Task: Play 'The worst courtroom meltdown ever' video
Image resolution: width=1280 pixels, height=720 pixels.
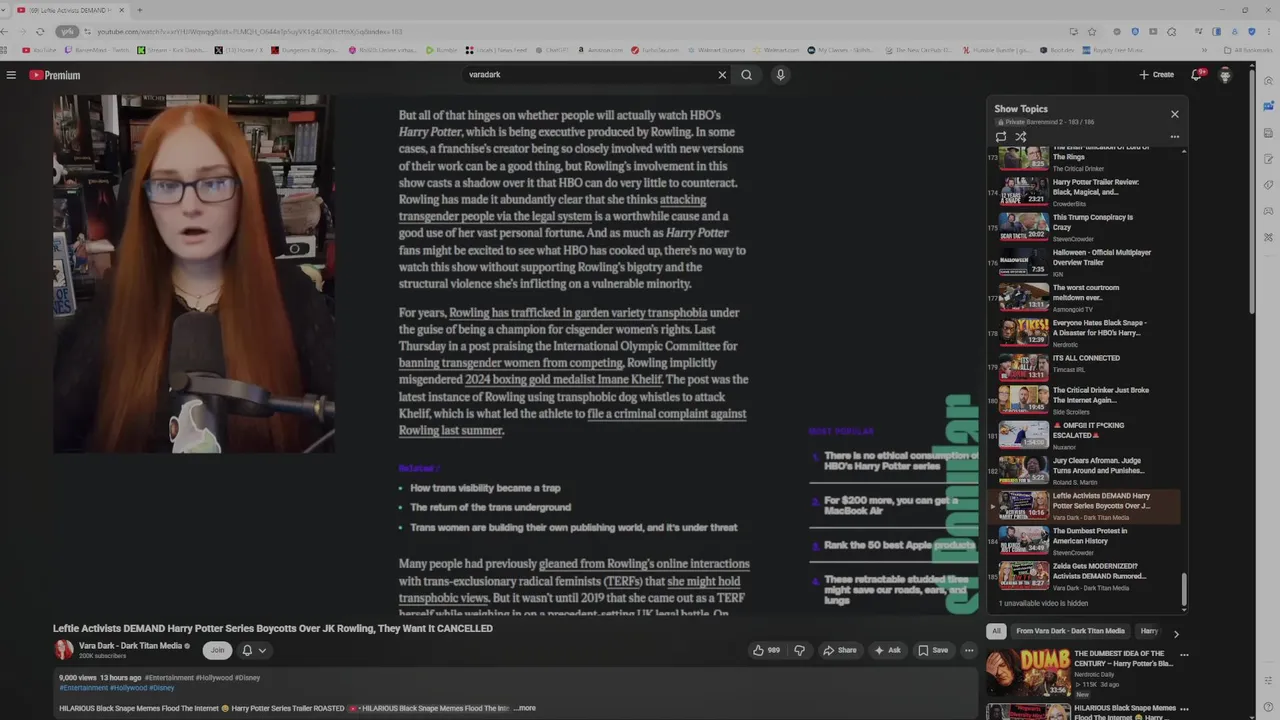Action: pos(1084,297)
